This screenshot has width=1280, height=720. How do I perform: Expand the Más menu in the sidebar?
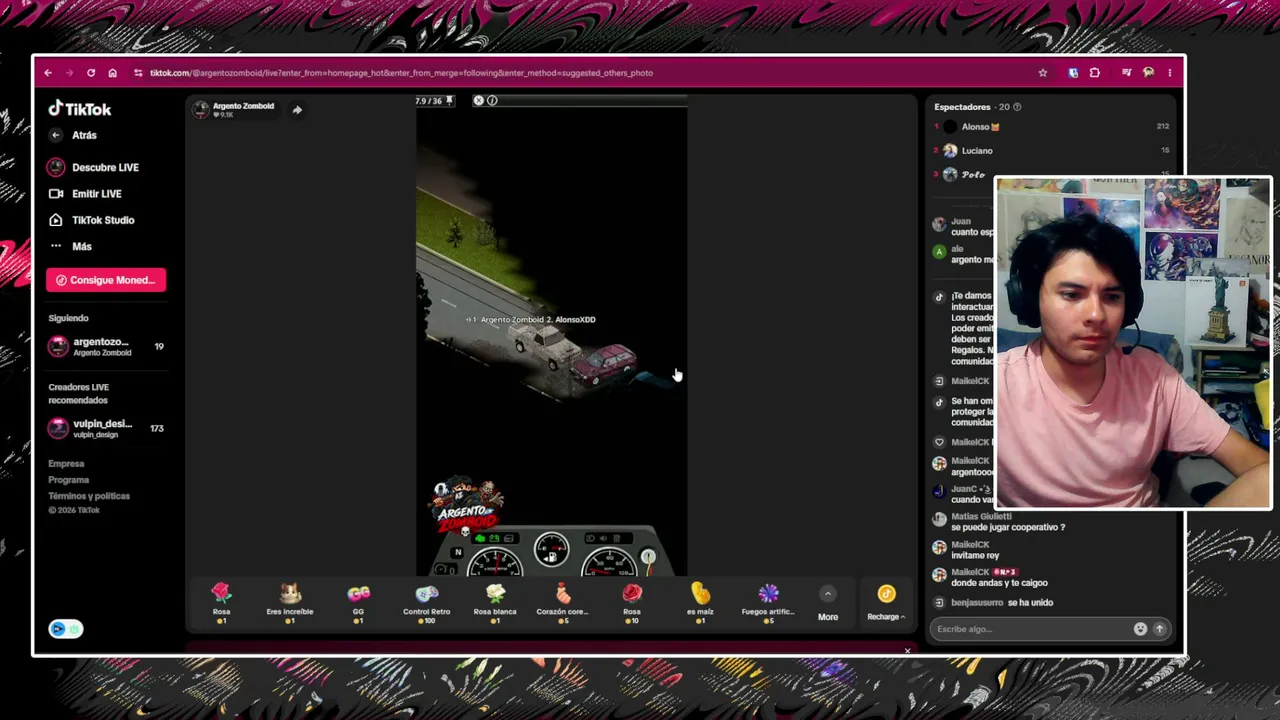click(x=70, y=246)
